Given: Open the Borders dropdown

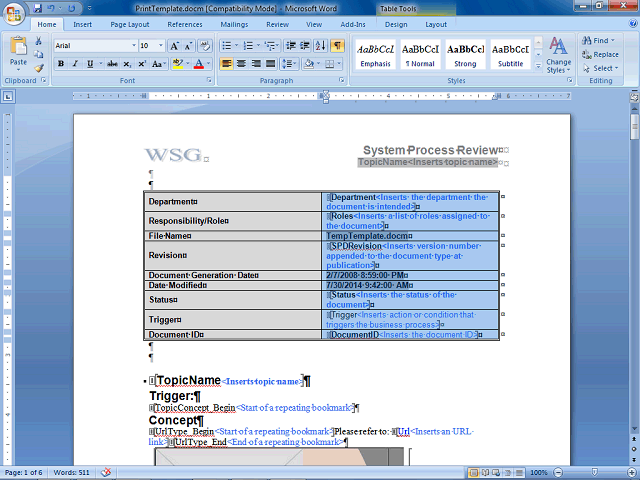Looking at the screenshot, I should pos(339,64).
